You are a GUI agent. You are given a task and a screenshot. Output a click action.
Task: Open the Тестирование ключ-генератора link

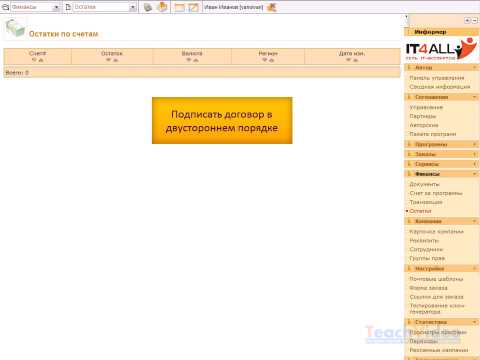pos(437,309)
